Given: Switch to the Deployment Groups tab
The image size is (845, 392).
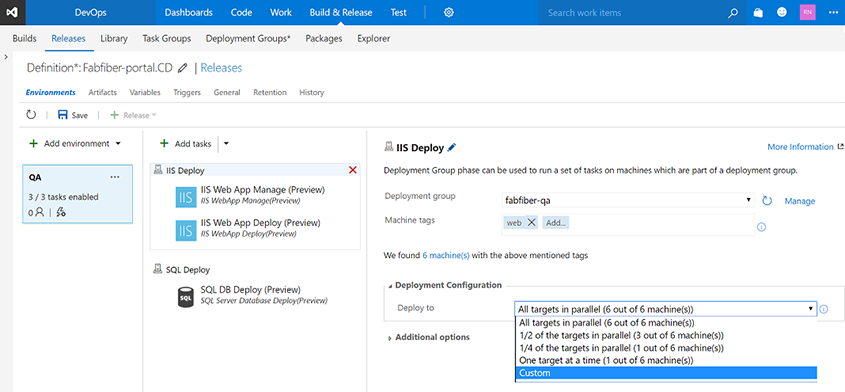Looking at the screenshot, I should point(248,38).
